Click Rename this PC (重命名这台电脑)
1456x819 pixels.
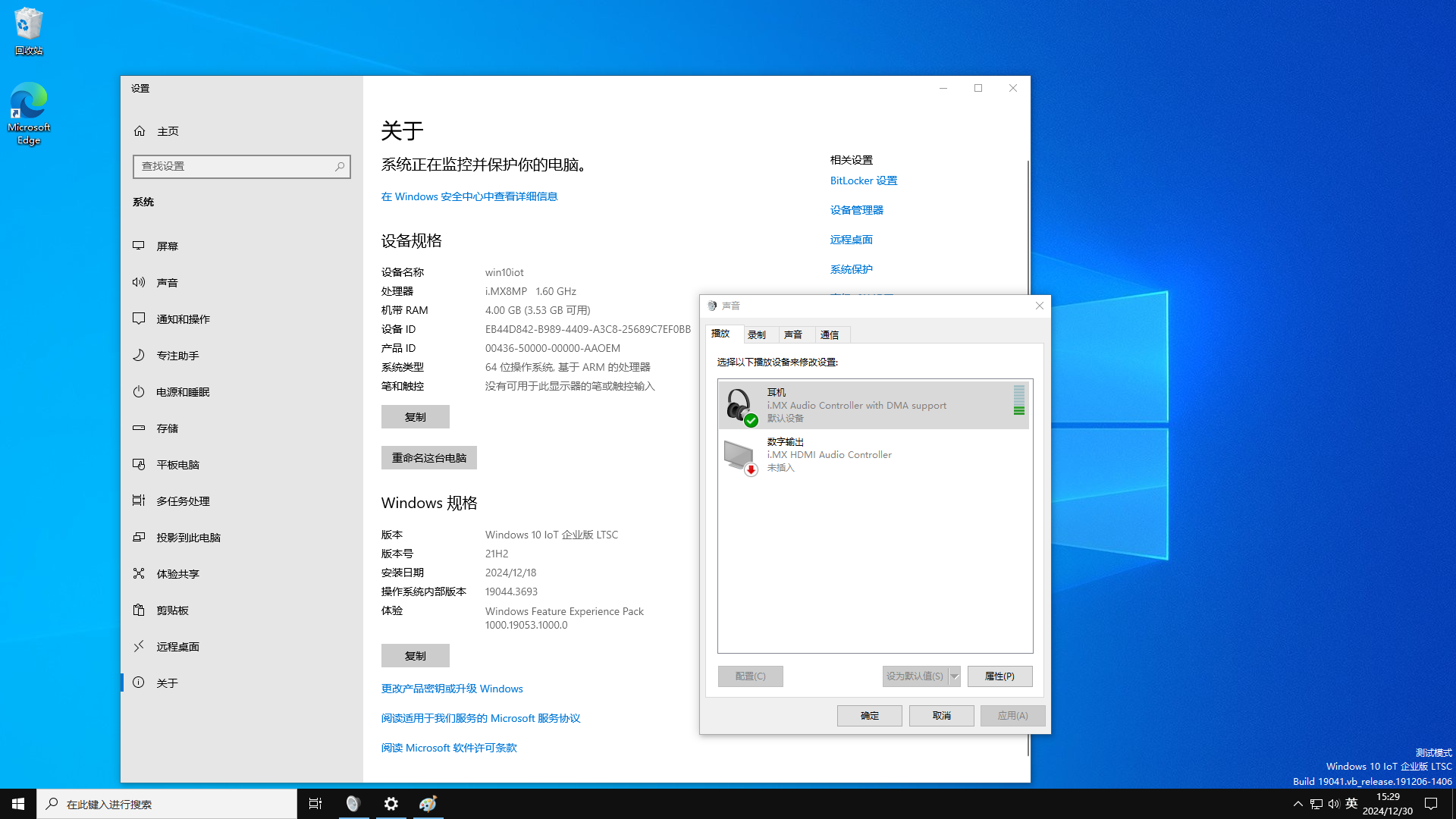click(x=429, y=458)
